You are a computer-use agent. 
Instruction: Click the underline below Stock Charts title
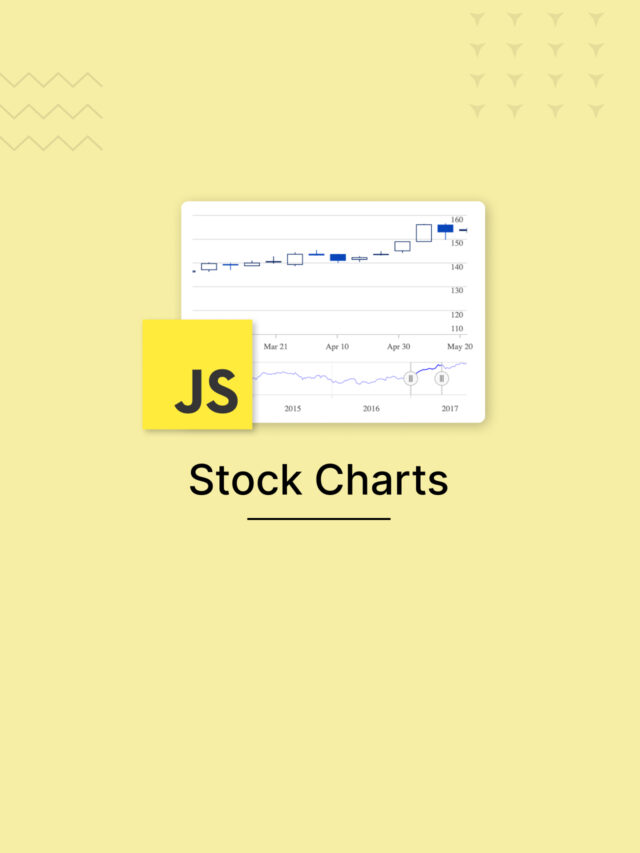click(319, 519)
